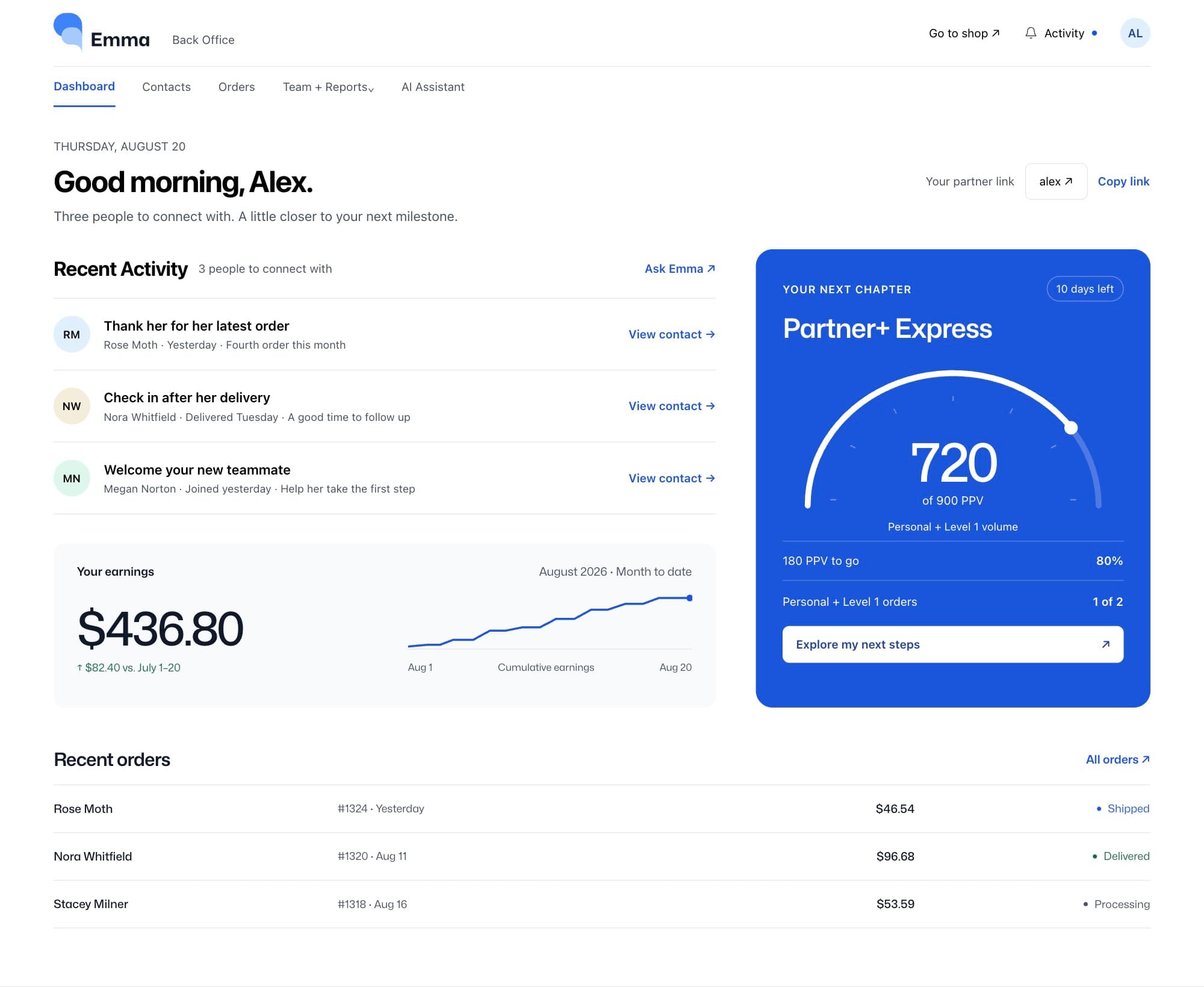1204x987 pixels.
Task: Expand the Team + Reports dropdown
Action: 328,87
